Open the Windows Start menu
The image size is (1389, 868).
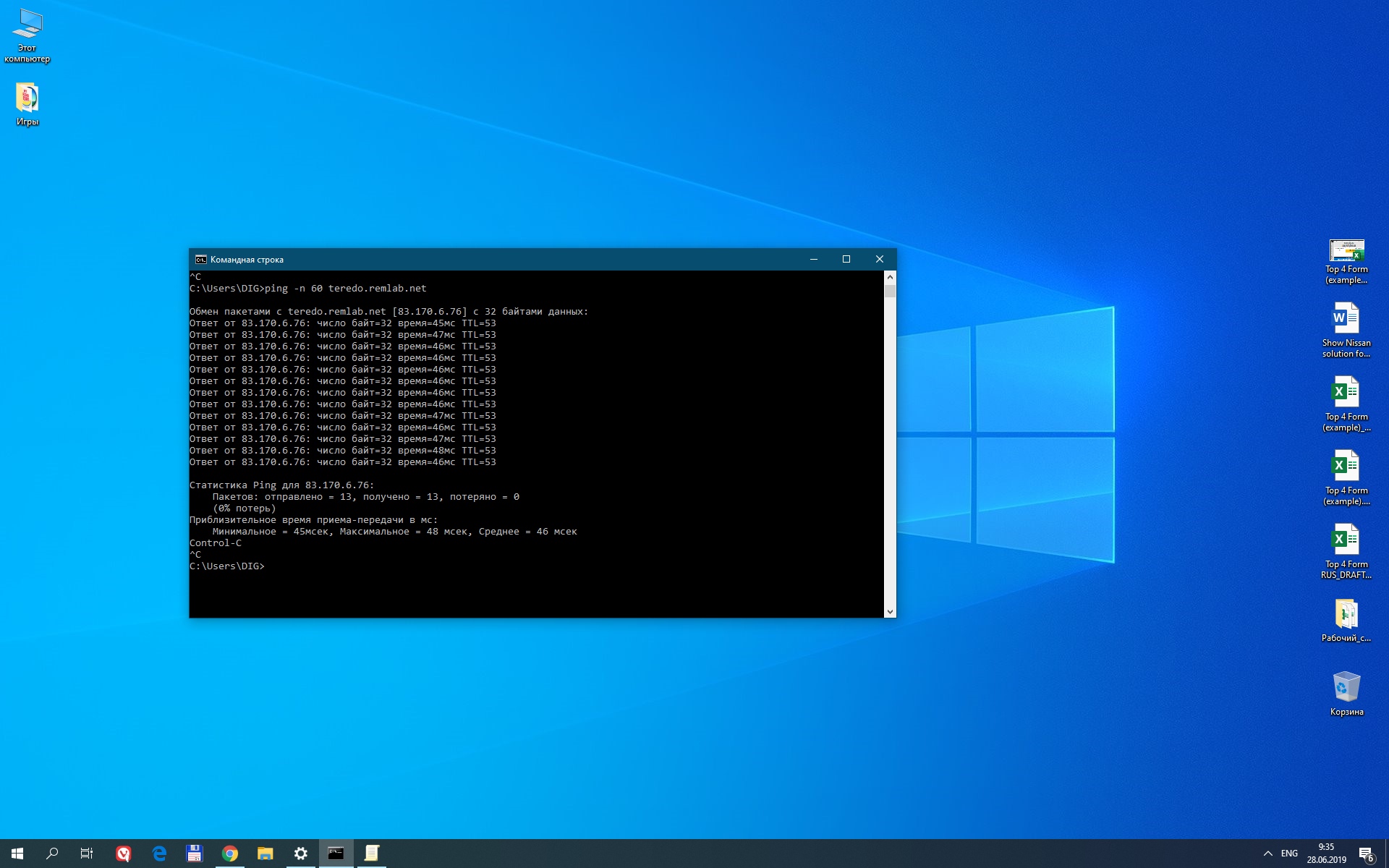[x=17, y=854]
